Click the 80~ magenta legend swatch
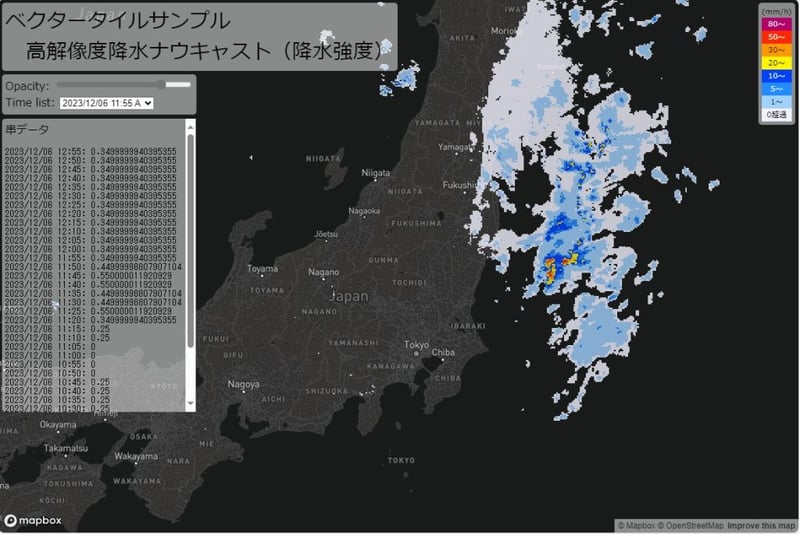The height and width of the screenshot is (534, 800). (776, 23)
